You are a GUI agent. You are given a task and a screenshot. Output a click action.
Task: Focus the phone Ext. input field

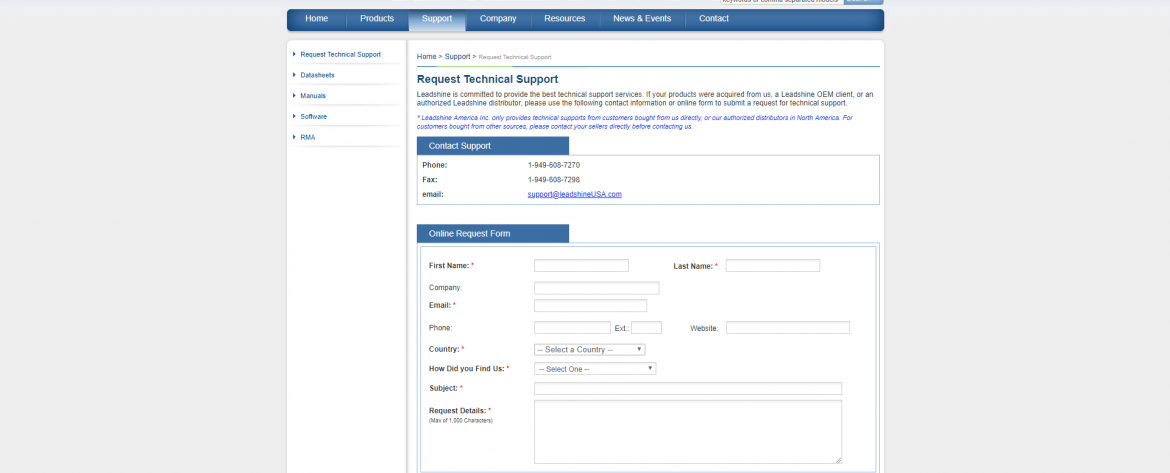point(647,328)
